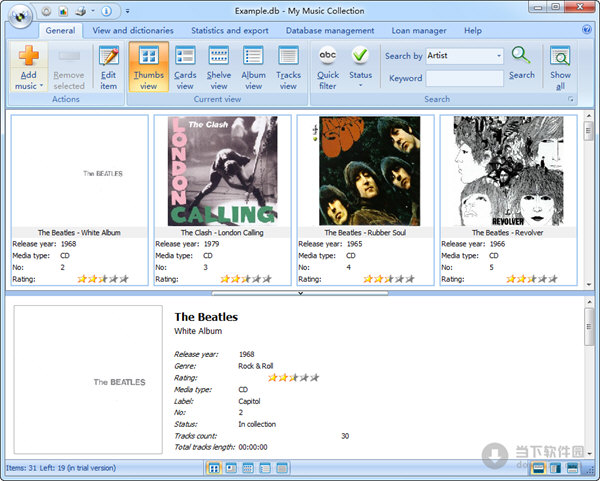This screenshot has height=481, width=600.
Task: Click the blue info icon in quick access toolbar
Action: (x=106, y=11)
